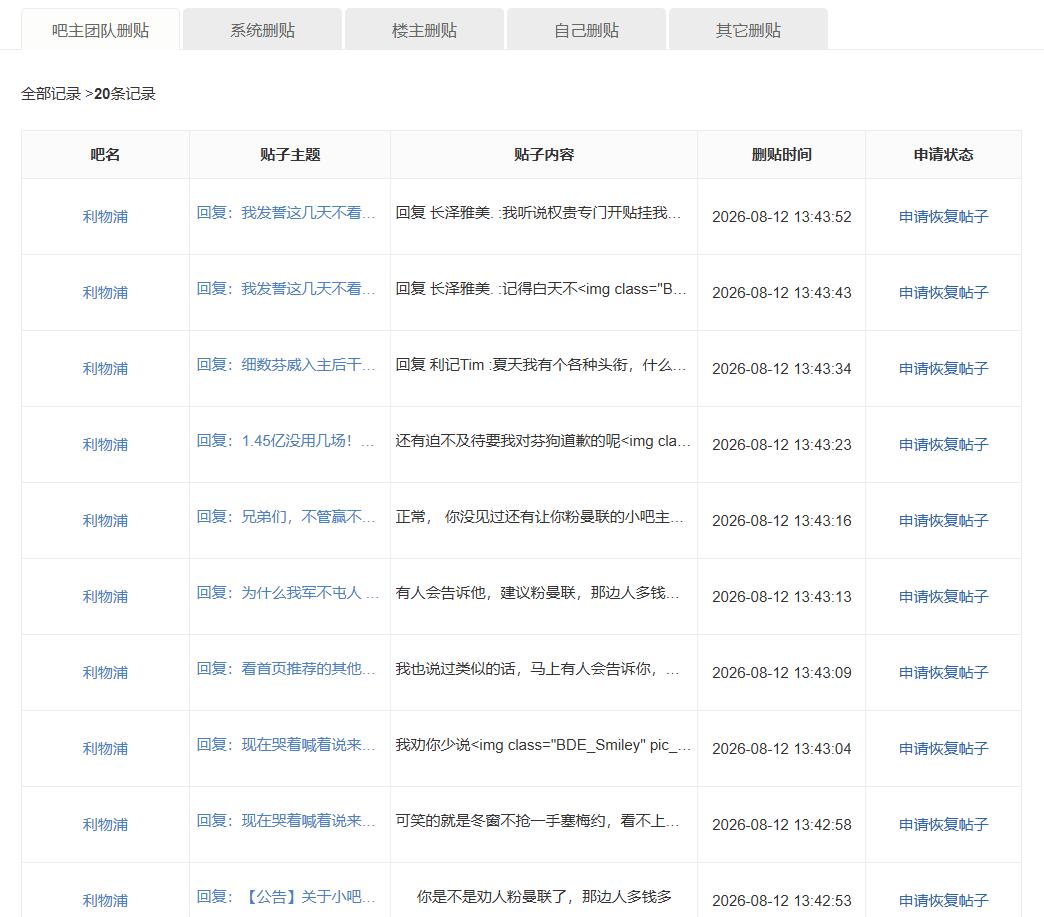This screenshot has width=1044, height=917.
Task: Click the timestamp 2026-08-12 13:43:23
Action: pyautogui.click(x=782, y=444)
